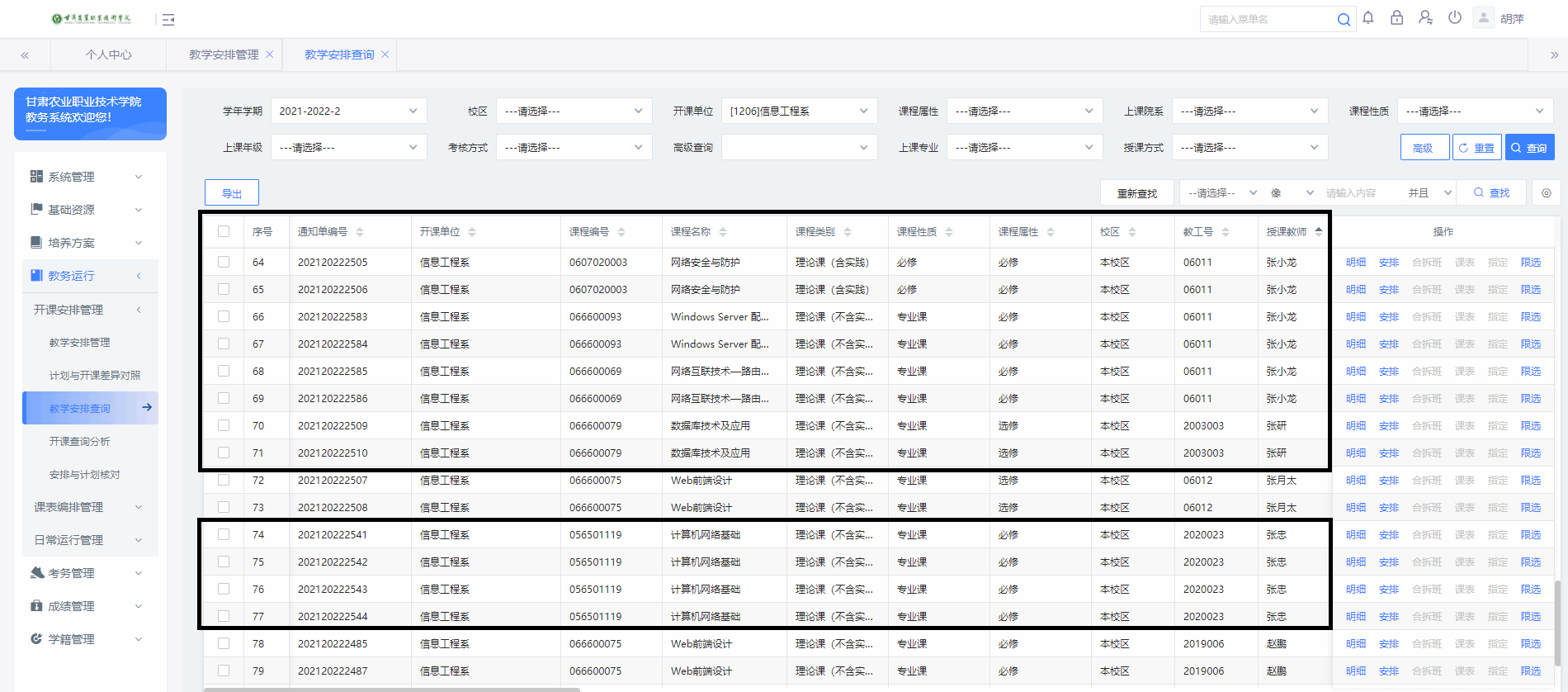The height and width of the screenshot is (692, 1568).
Task: Click the notification bell icon
Action: (x=1368, y=18)
